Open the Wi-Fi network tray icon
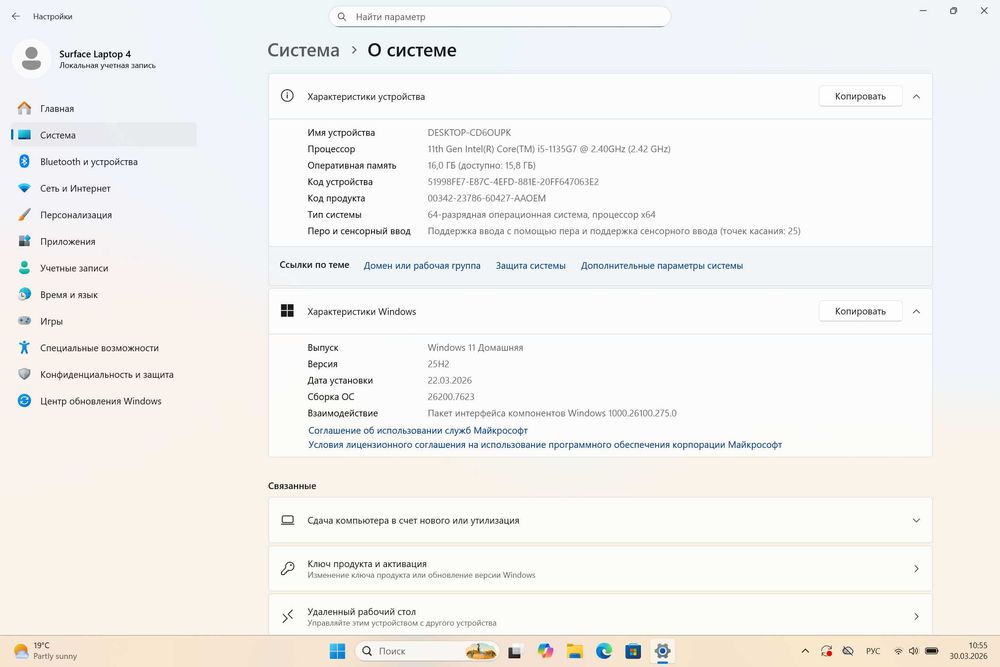Viewport: 1000px width, 667px height. (x=898, y=651)
